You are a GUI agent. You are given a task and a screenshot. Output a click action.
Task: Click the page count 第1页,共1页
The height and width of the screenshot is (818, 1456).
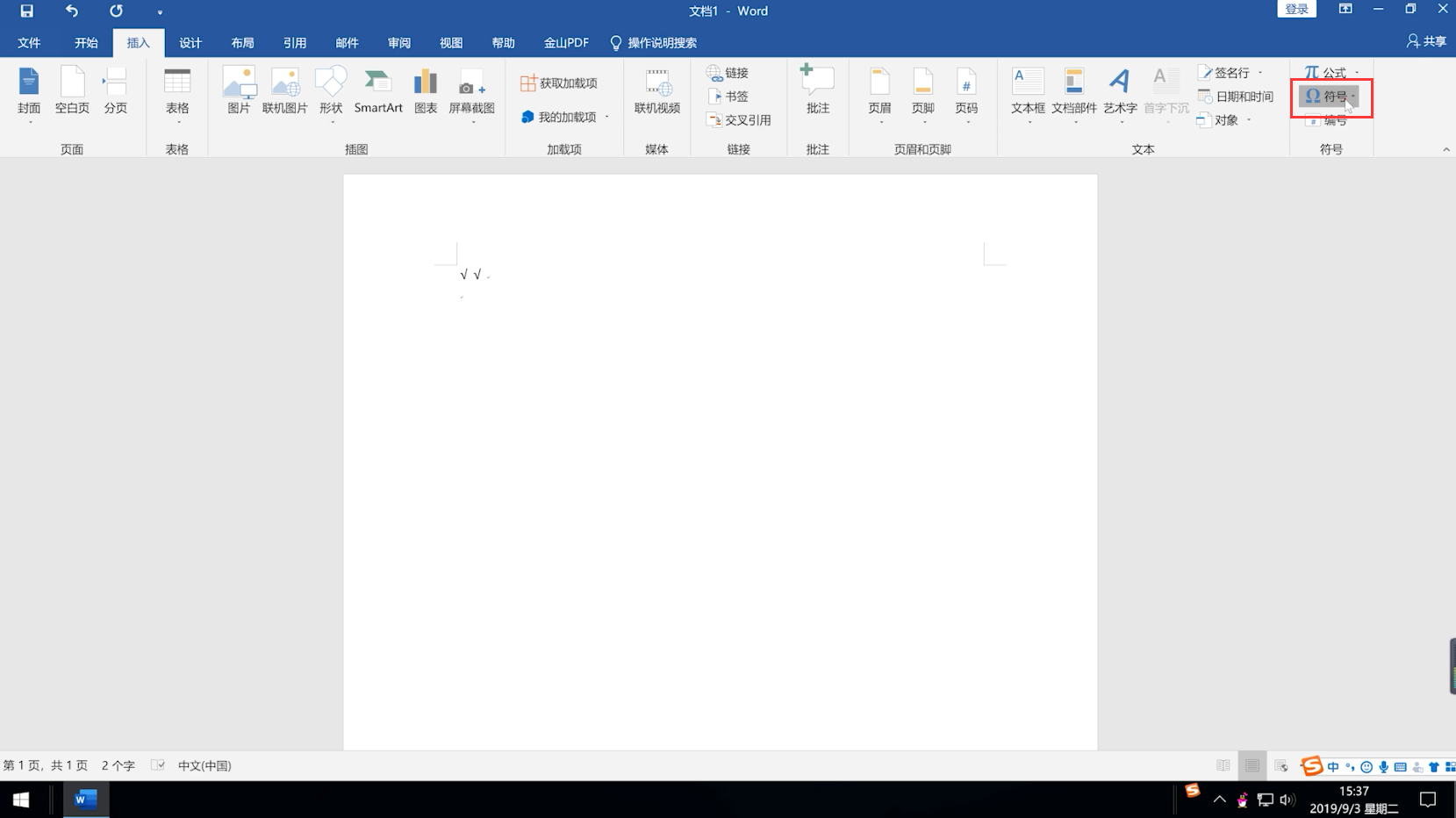[x=46, y=765]
